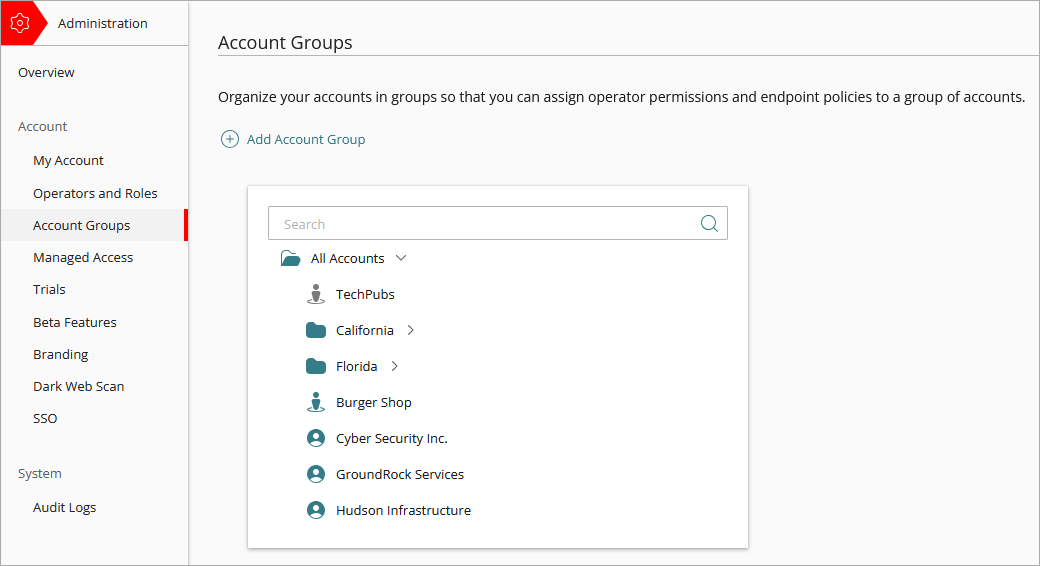Click the plus icon for Add Account Group
Screen dimensions: 1040x566
tap(230, 139)
